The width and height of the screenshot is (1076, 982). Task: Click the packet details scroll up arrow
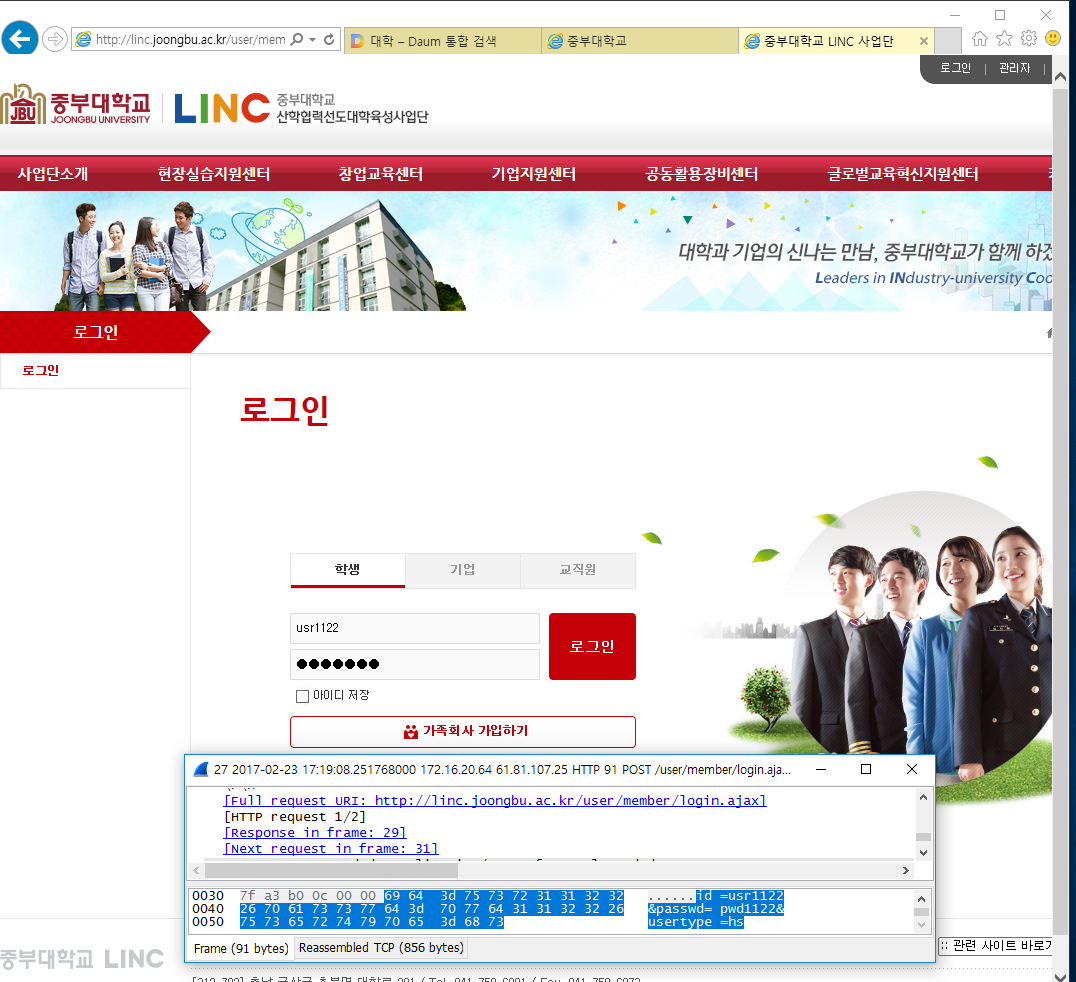924,797
